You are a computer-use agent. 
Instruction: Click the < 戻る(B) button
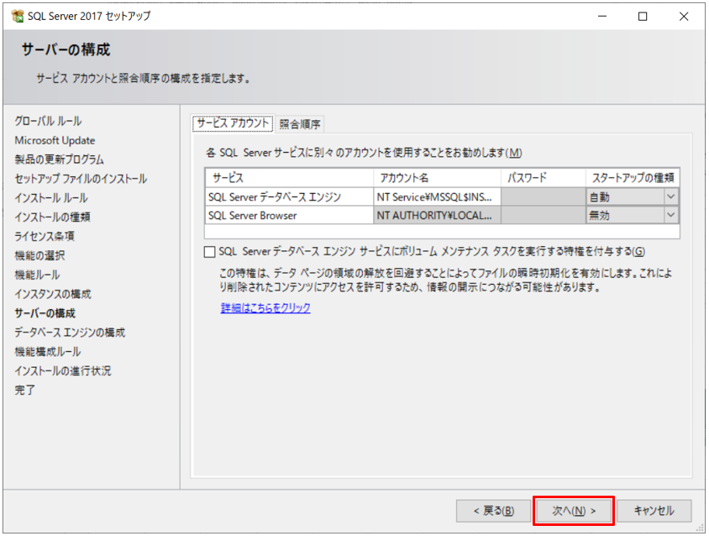(493, 511)
